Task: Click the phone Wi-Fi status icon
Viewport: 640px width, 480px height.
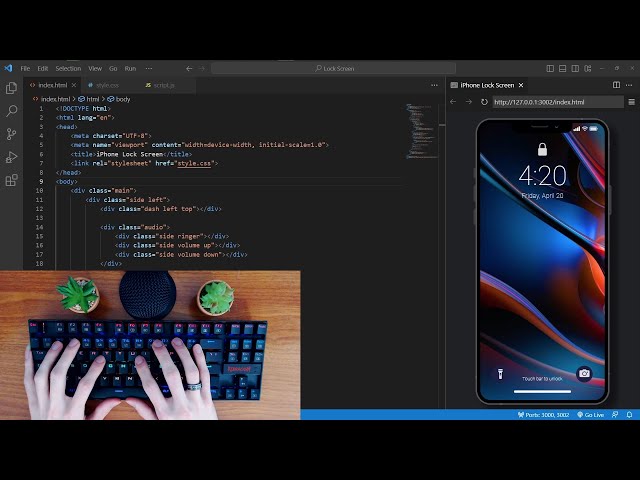Action: [584, 129]
